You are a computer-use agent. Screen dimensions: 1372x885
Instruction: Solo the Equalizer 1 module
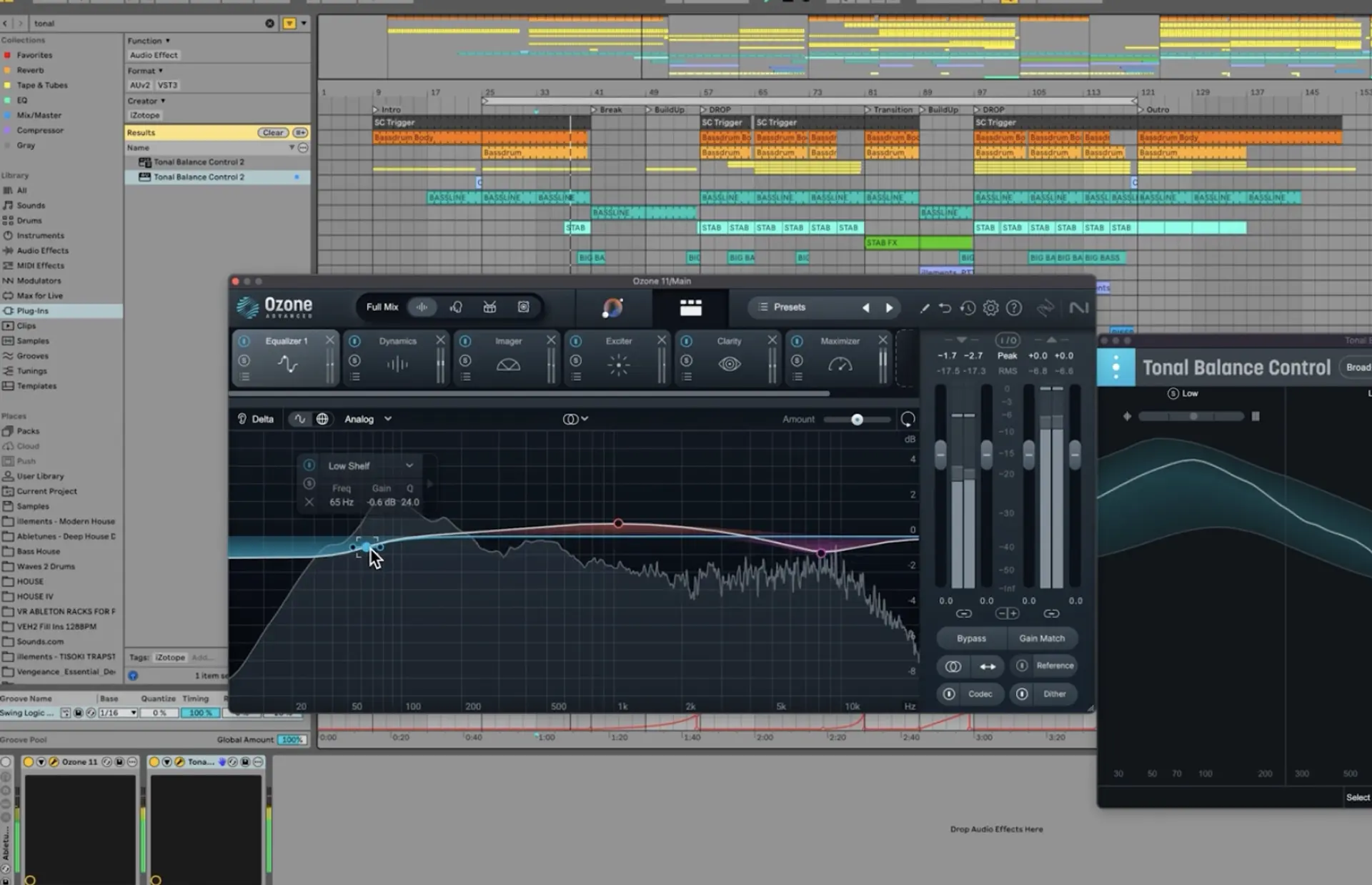244,360
